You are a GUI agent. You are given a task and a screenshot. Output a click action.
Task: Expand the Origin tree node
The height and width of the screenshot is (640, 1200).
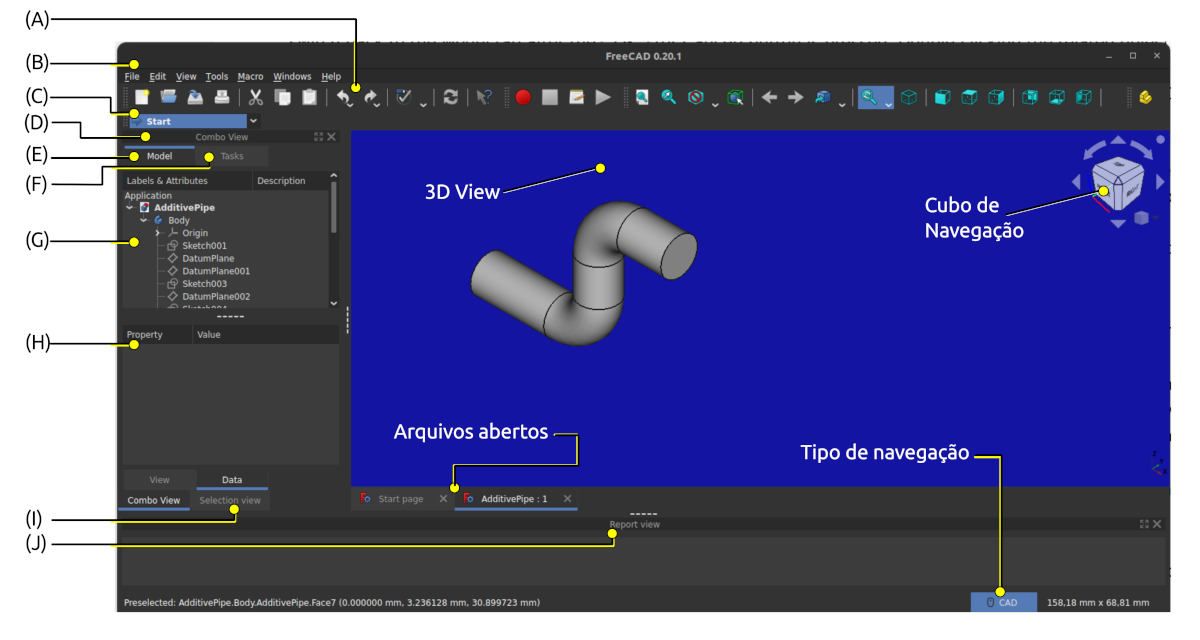click(158, 233)
